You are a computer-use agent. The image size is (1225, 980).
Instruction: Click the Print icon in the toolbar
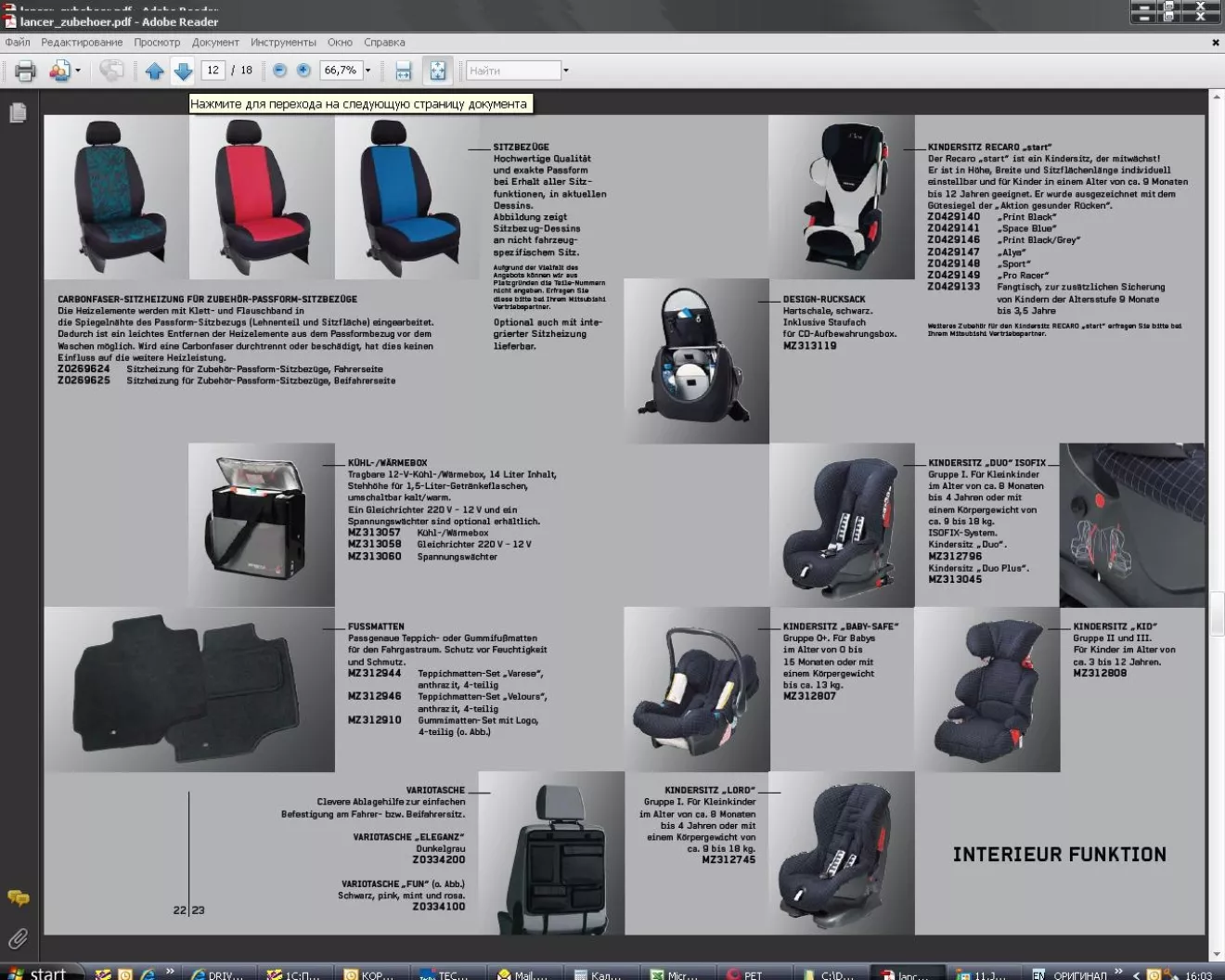tap(25, 71)
